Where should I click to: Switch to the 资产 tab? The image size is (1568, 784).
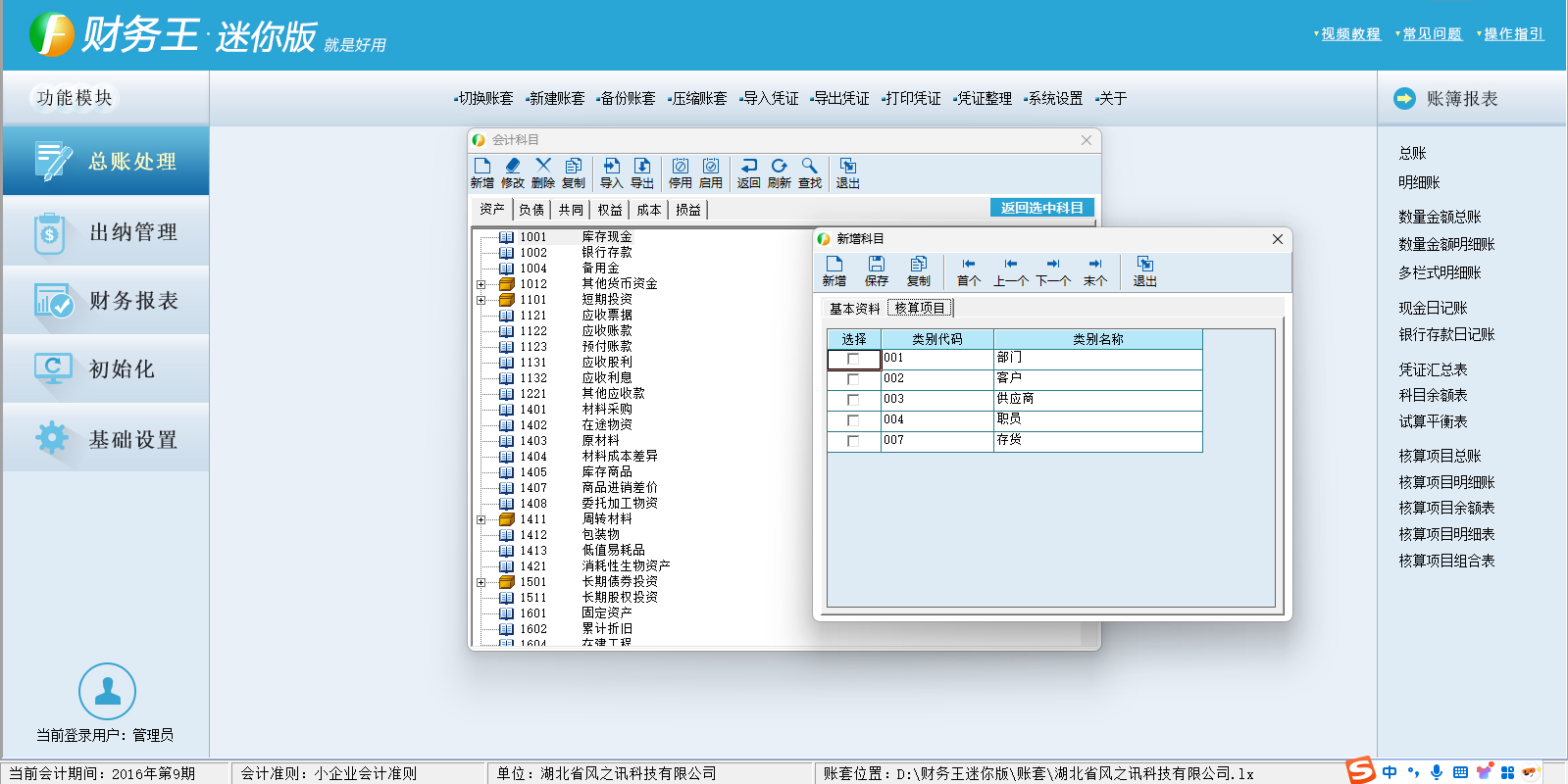coord(492,210)
